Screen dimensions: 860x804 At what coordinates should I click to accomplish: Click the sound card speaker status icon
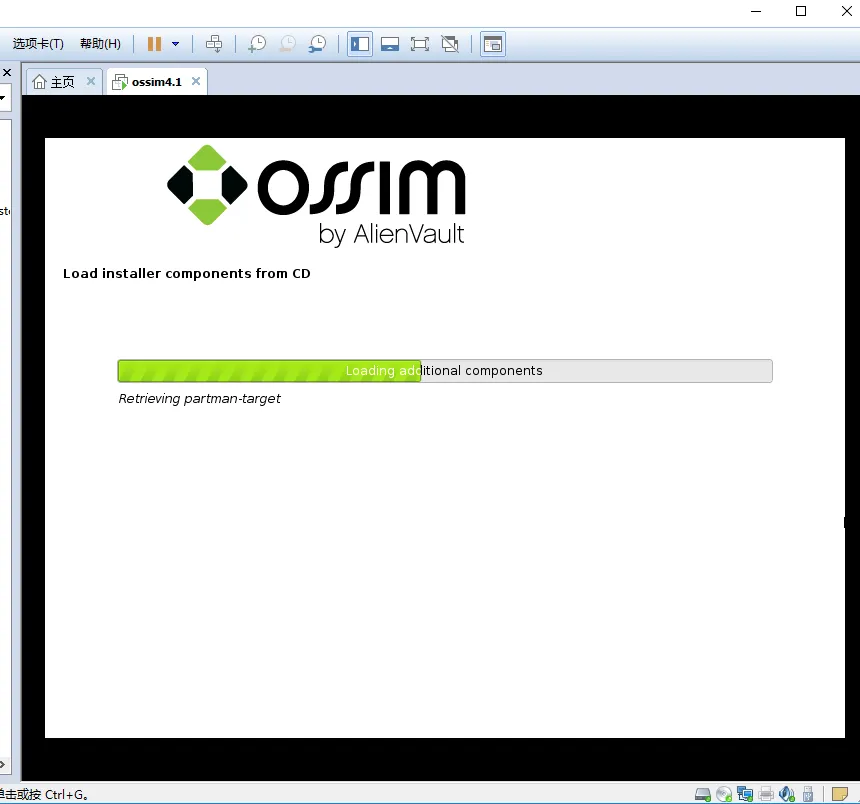[x=787, y=794]
